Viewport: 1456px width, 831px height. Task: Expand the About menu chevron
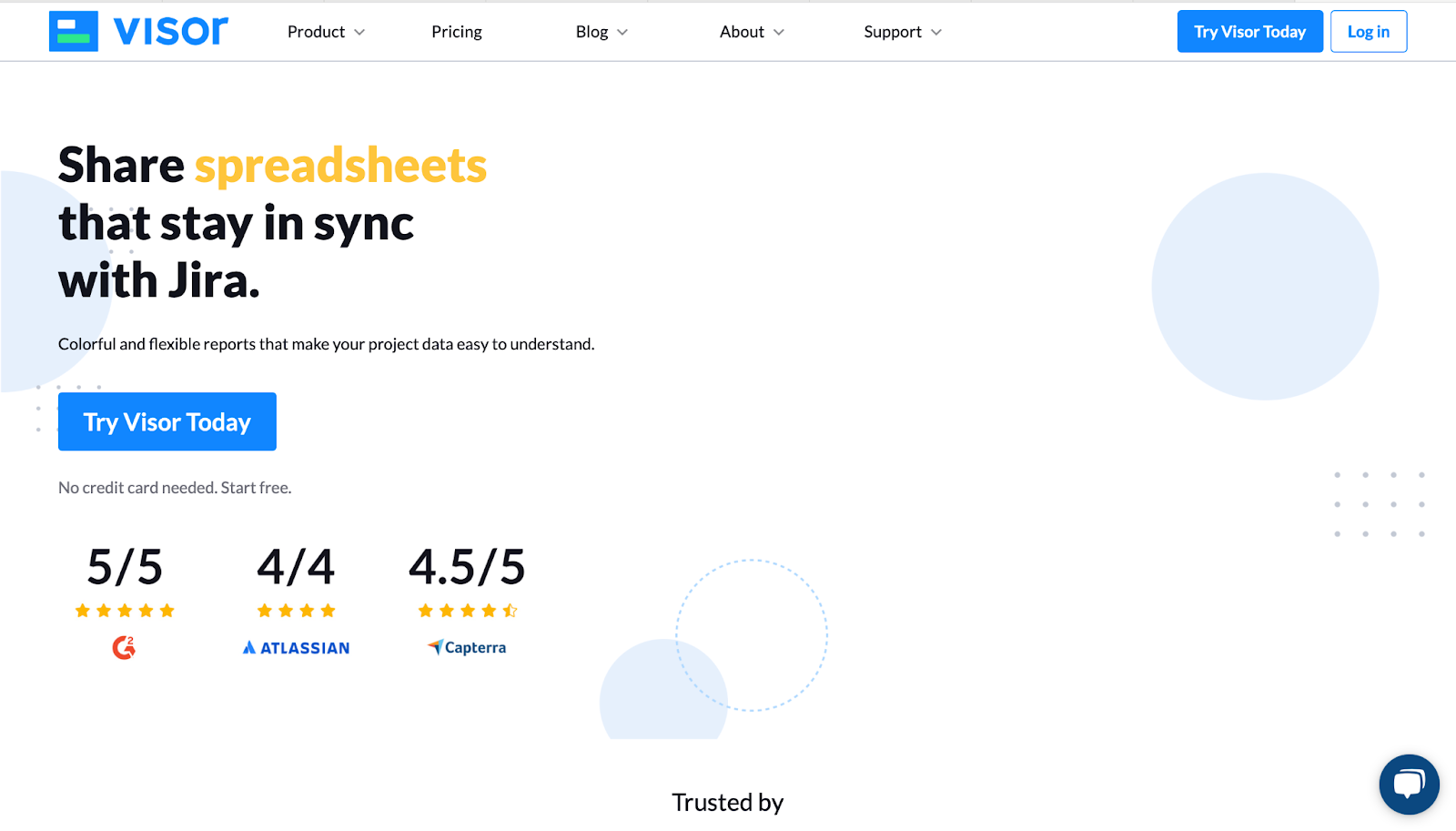[x=780, y=32]
